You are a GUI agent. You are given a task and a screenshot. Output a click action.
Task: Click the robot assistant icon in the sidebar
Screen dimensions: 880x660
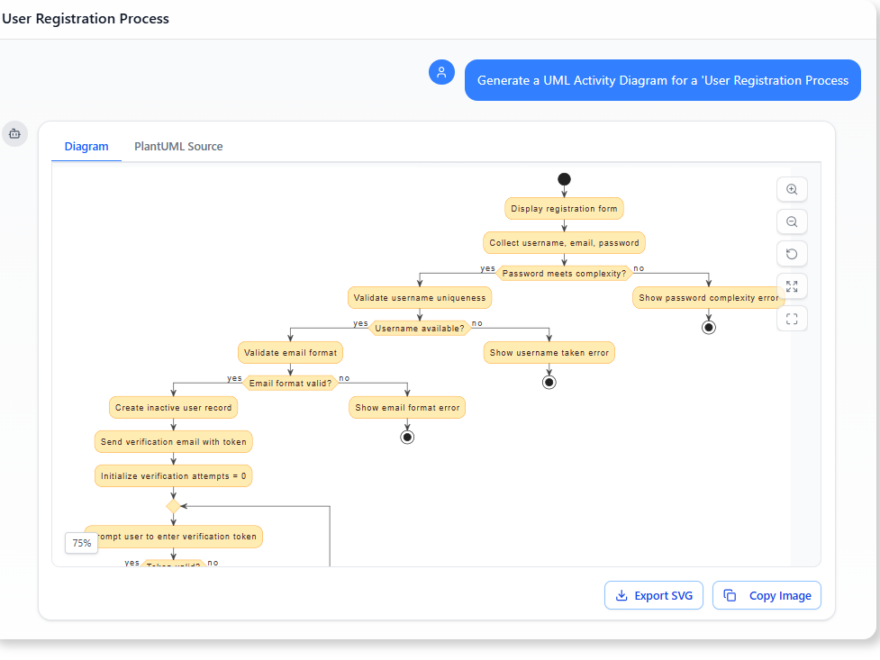tap(15, 133)
